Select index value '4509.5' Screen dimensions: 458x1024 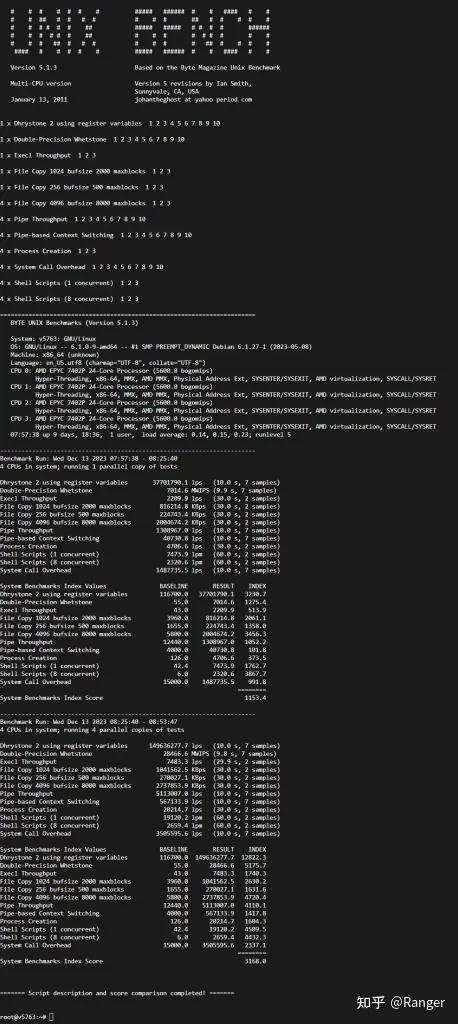255,929
